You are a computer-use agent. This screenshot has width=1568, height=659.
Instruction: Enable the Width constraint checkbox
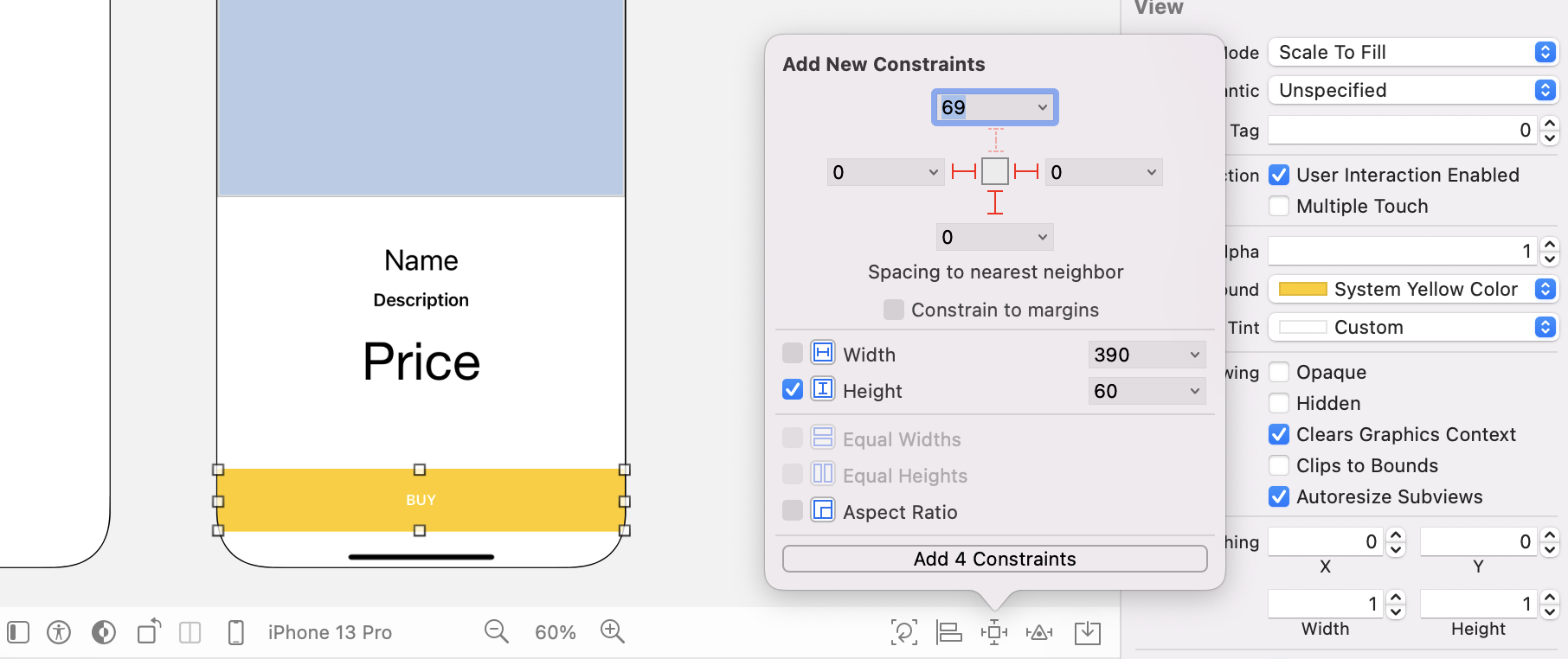click(x=792, y=354)
